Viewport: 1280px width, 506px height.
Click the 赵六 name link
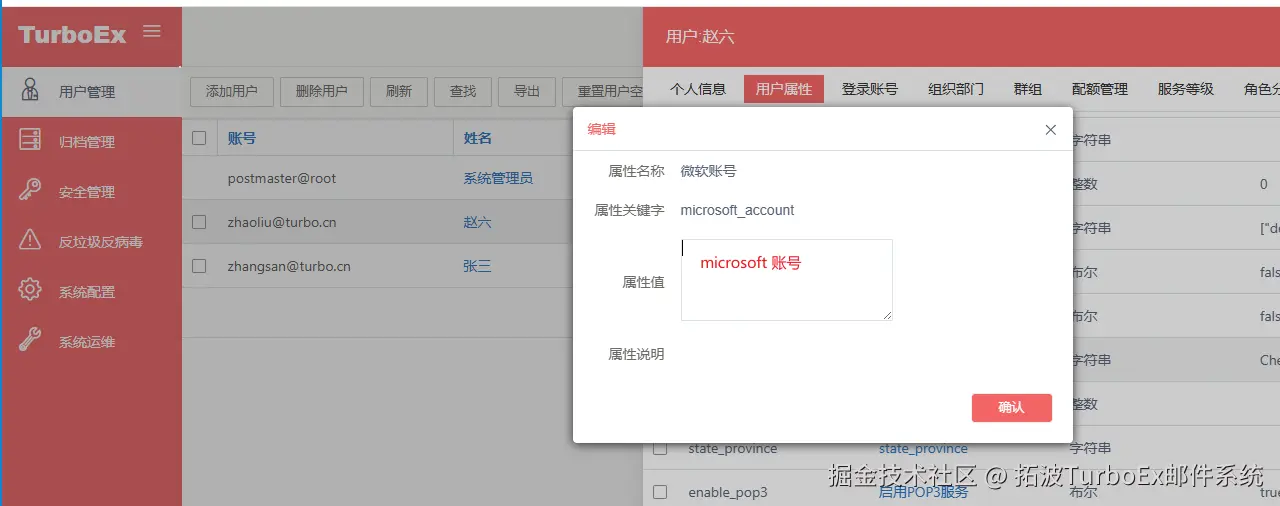coord(477,222)
